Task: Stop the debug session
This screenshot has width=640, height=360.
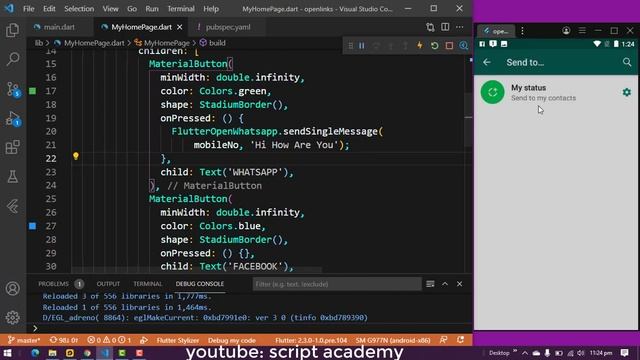Action: coord(449,46)
